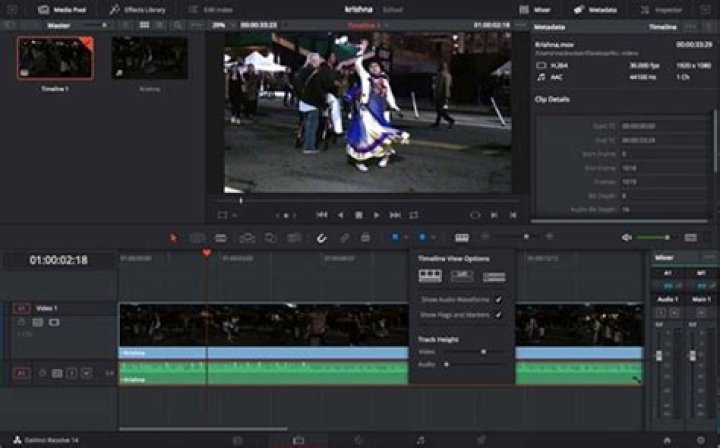Click the red playhead marker on ruler

(207, 252)
